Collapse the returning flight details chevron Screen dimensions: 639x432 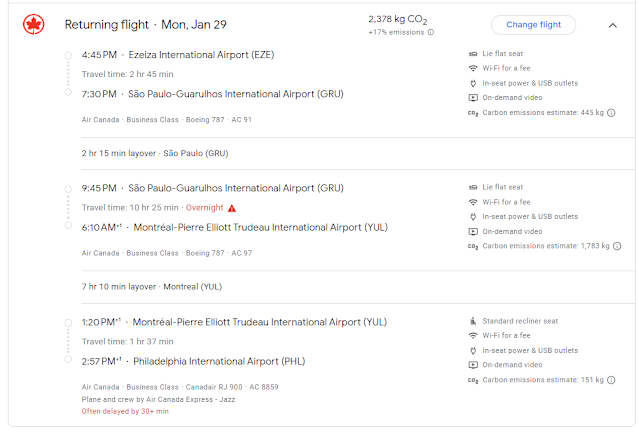(x=613, y=25)
